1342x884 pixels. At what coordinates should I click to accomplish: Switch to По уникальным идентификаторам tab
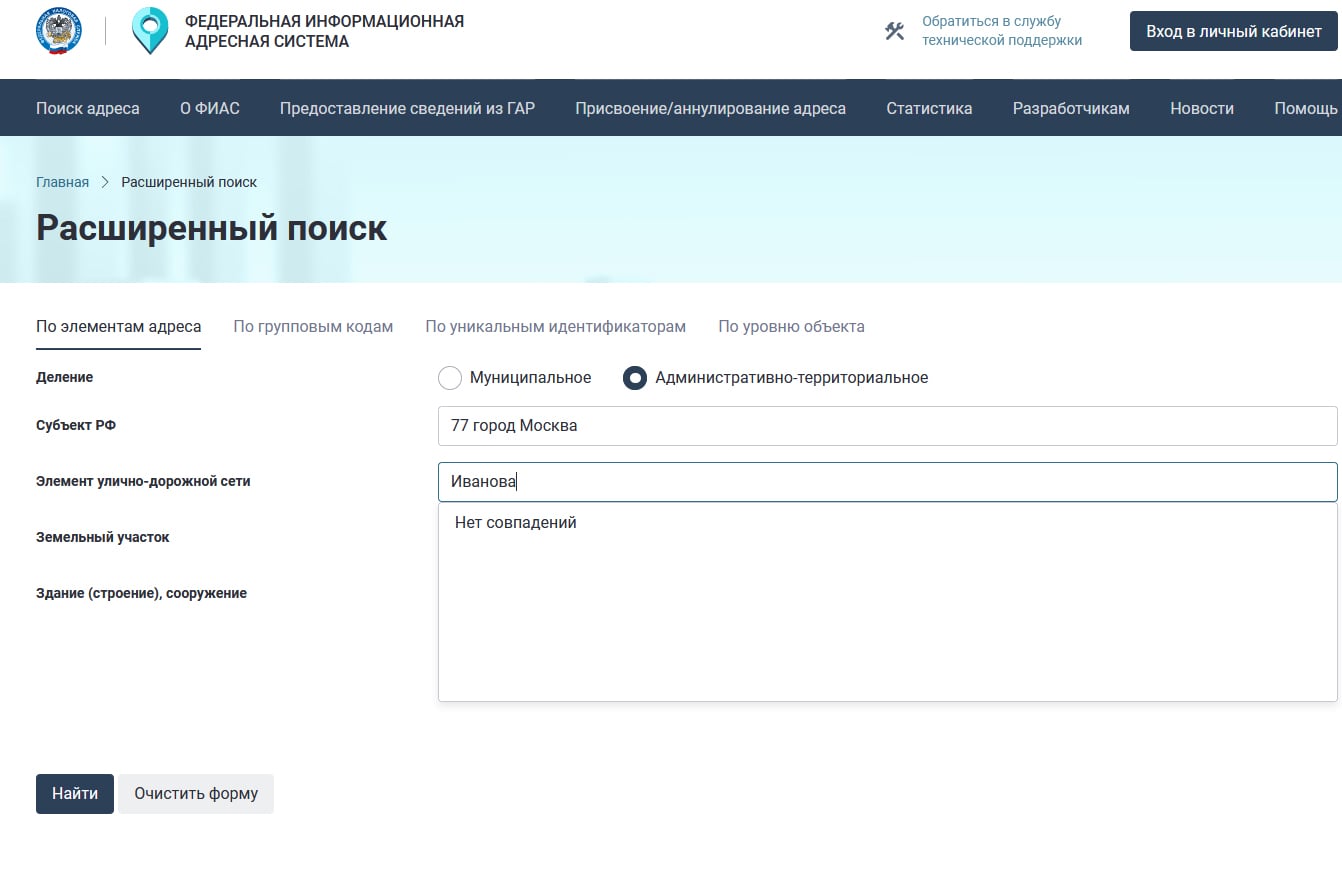pyautogui.click(x=555, y=327)
